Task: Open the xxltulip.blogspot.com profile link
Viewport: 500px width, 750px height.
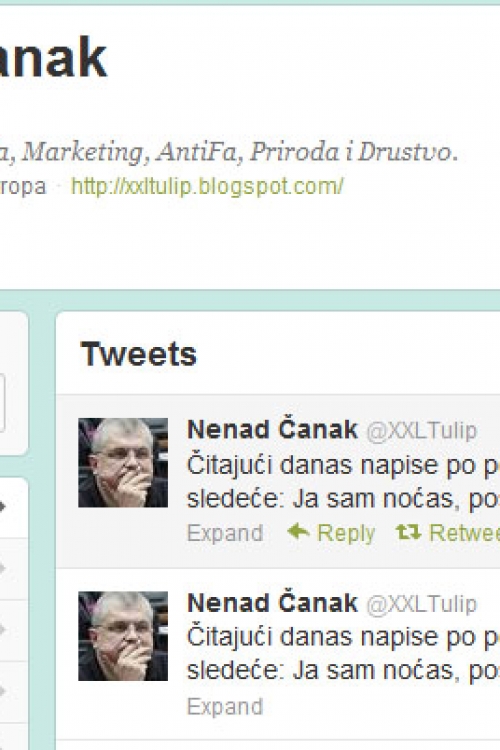Action: [x=207, y=186]
